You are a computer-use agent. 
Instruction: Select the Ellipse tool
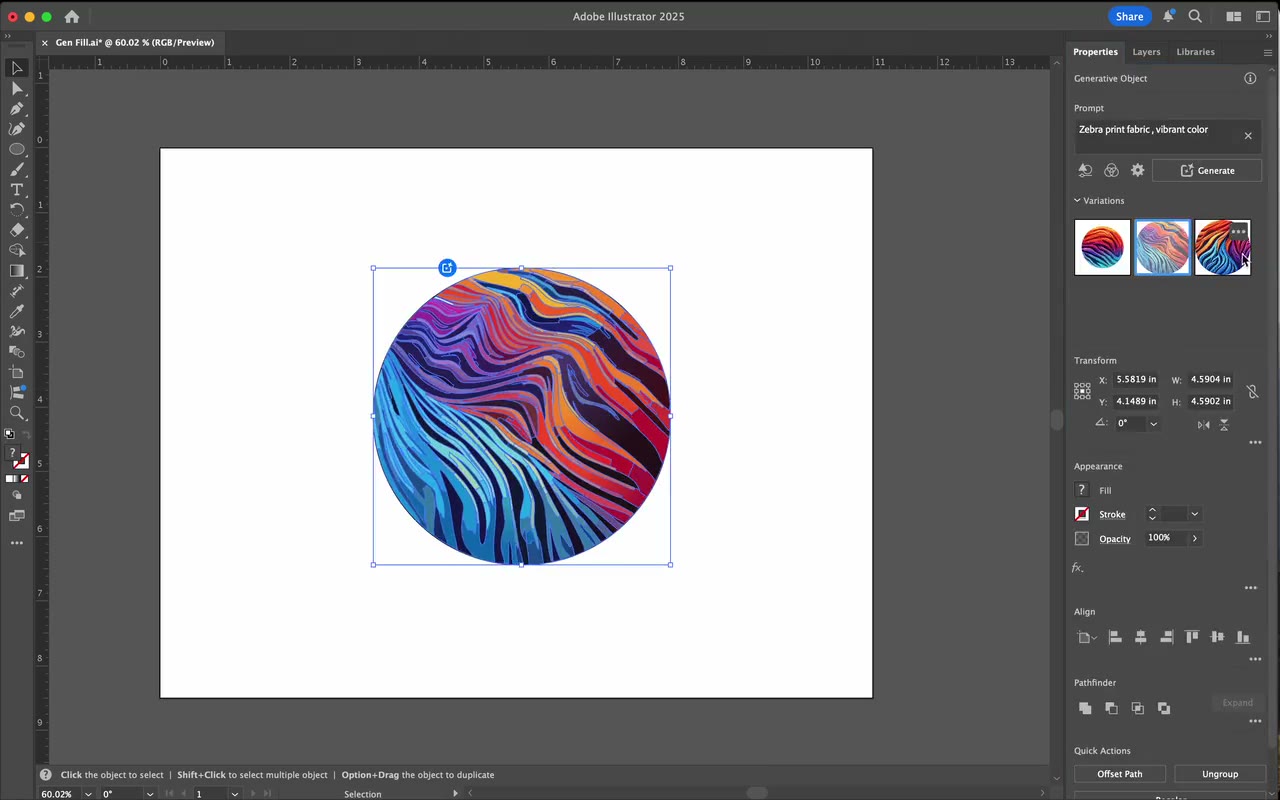17,149
